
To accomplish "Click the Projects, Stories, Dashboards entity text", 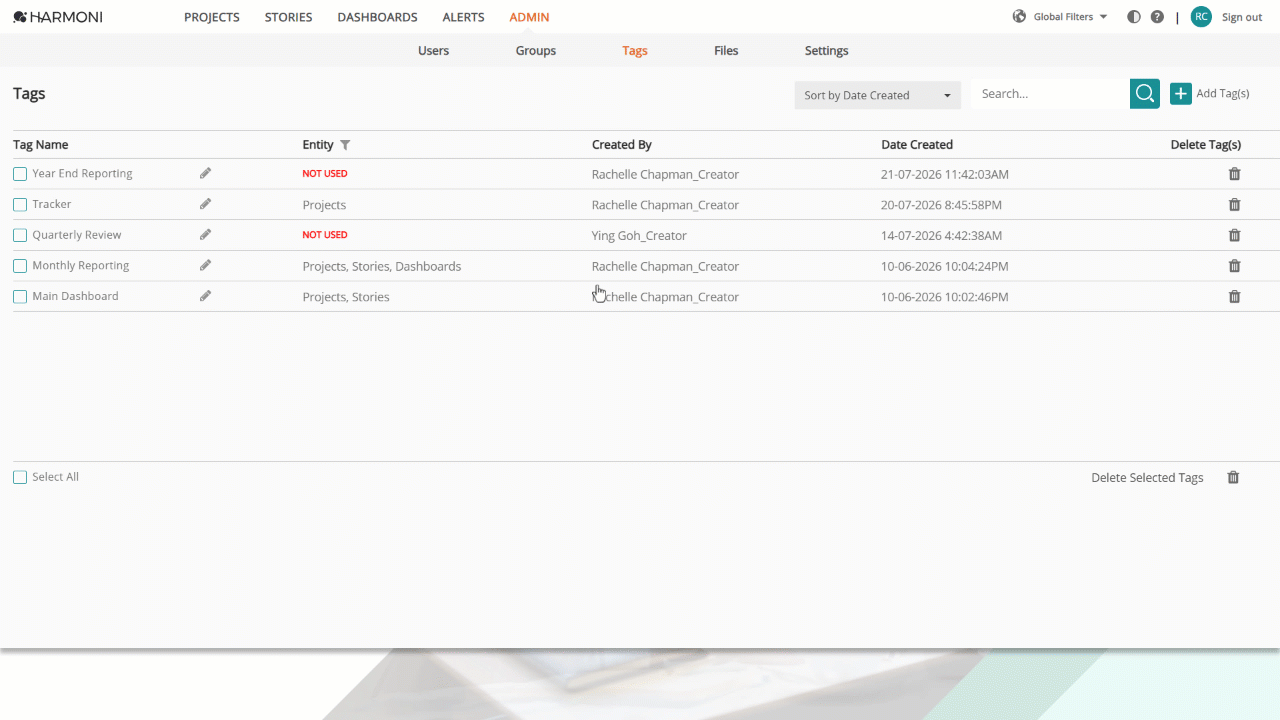I will [382, 267].
